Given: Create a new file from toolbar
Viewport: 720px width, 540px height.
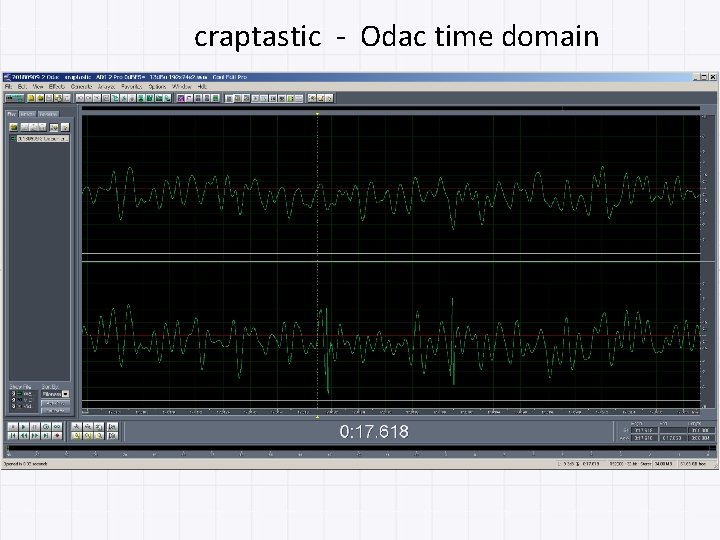Looking at the screenshot, I should (31, 98).
